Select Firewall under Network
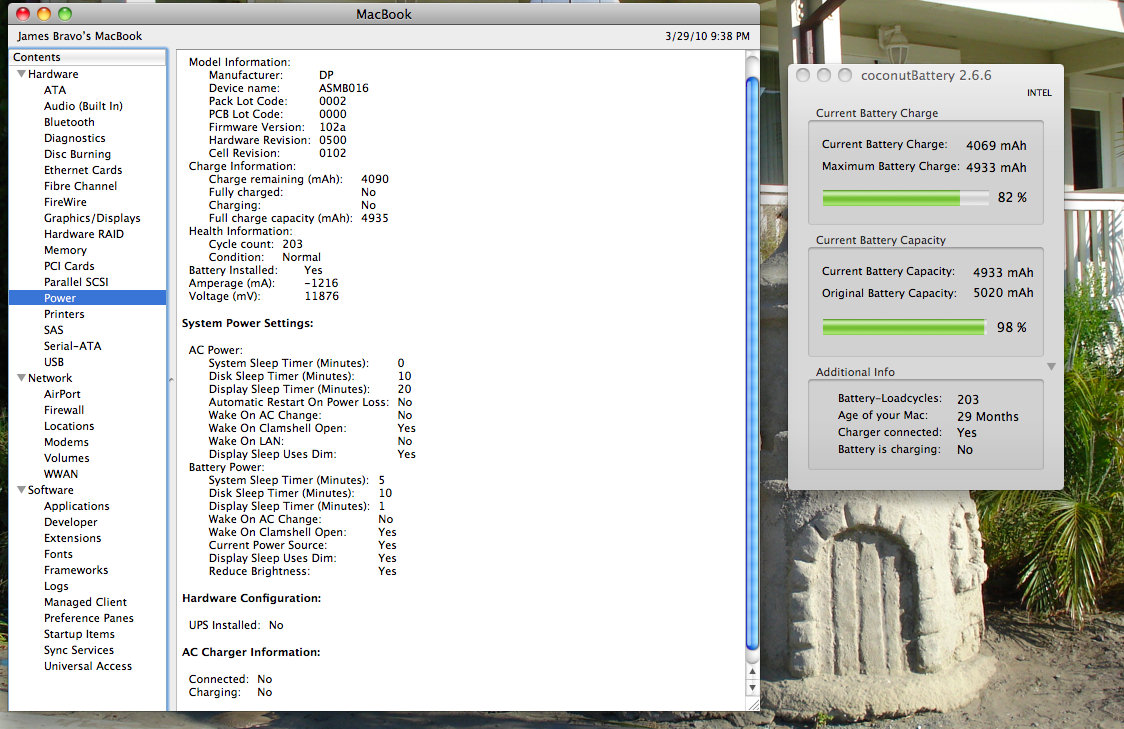 (x=64, y=410)
